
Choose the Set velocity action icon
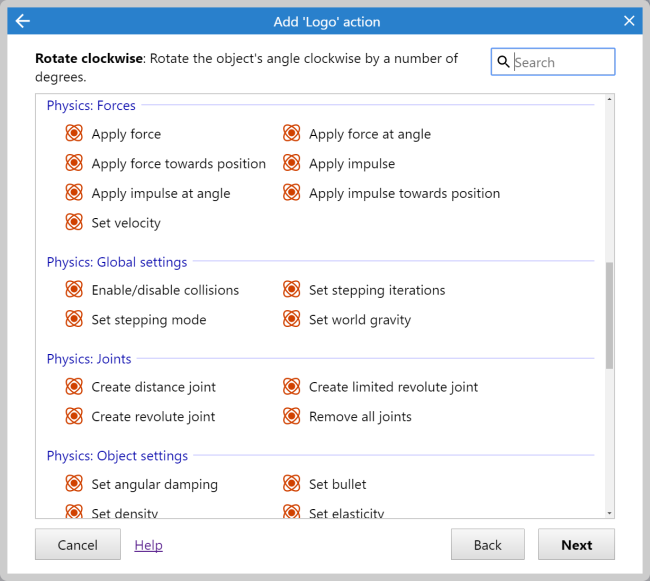coord(74,223)
